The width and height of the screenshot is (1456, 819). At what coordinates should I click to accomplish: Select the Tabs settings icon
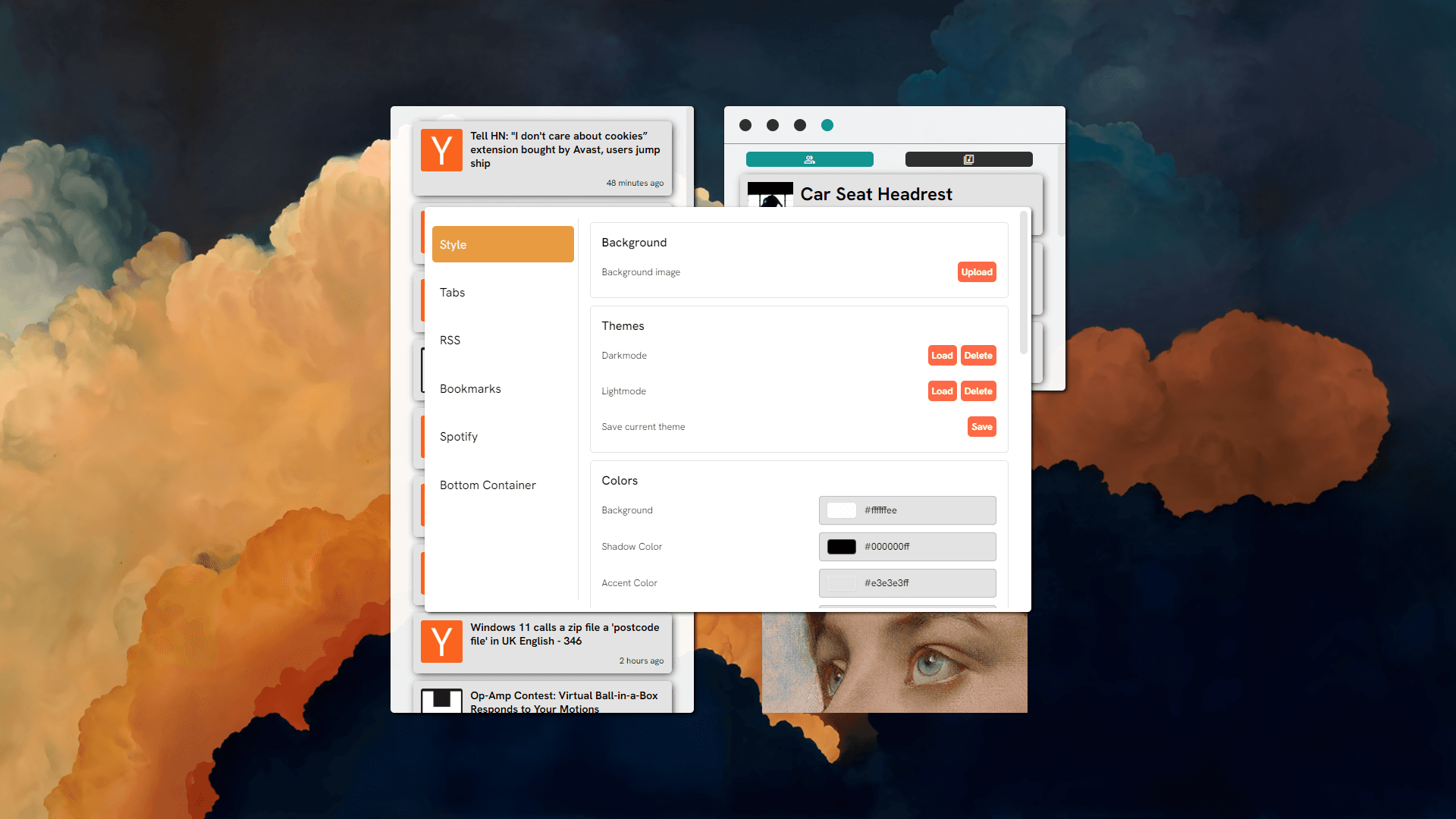tap(501, 292)
